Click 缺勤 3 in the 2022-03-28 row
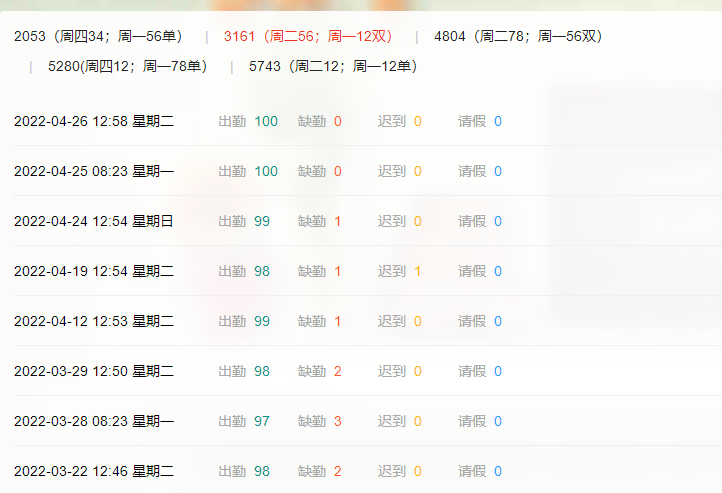Viewport: 722px width, 493px height. click(x=320, y=421)
